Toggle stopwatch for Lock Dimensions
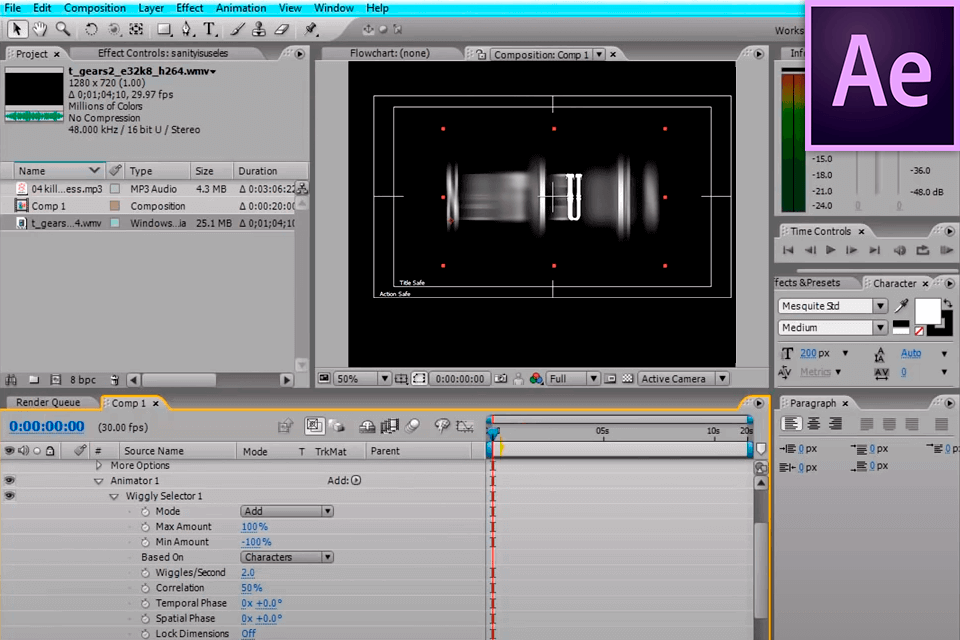The height and width of the screenshot is (640, 960). (145, 634)
